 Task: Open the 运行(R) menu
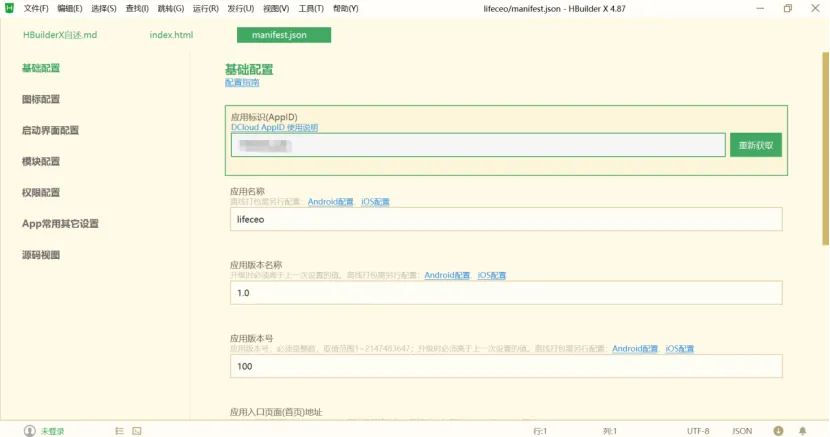point(205,8)
